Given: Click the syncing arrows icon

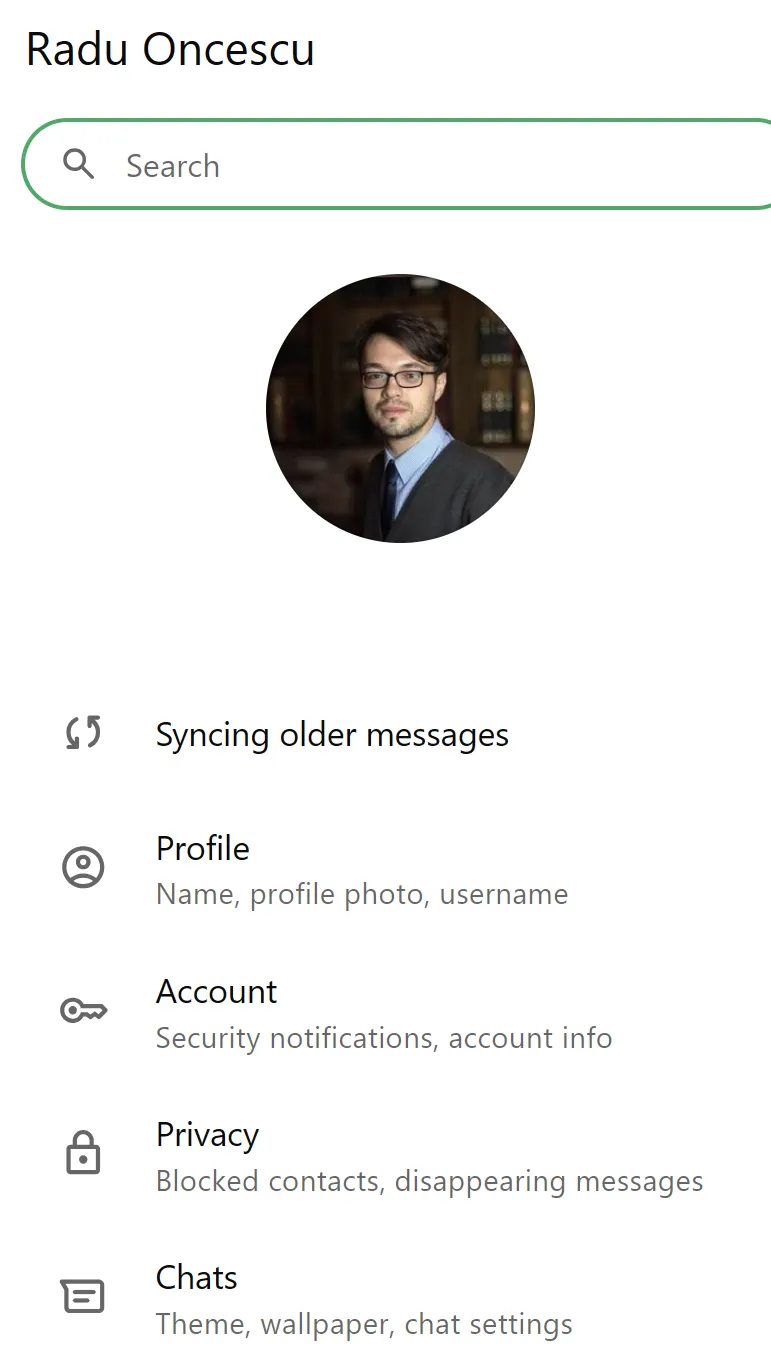Looking at the screenshot, I should [x=84, y=734].
